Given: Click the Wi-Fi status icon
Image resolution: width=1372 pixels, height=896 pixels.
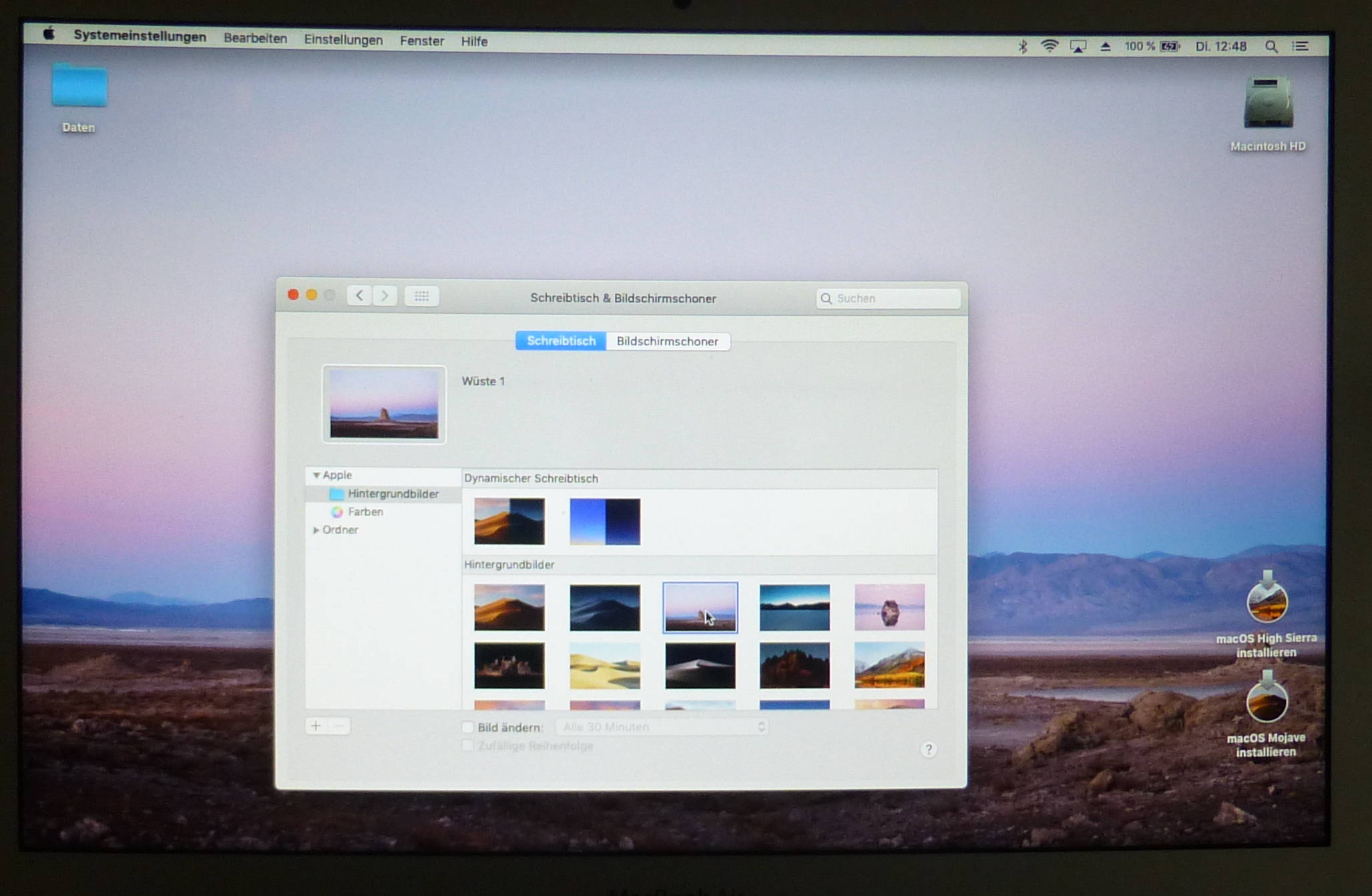Looking at the screenshot, I should tap(1050, 46).
